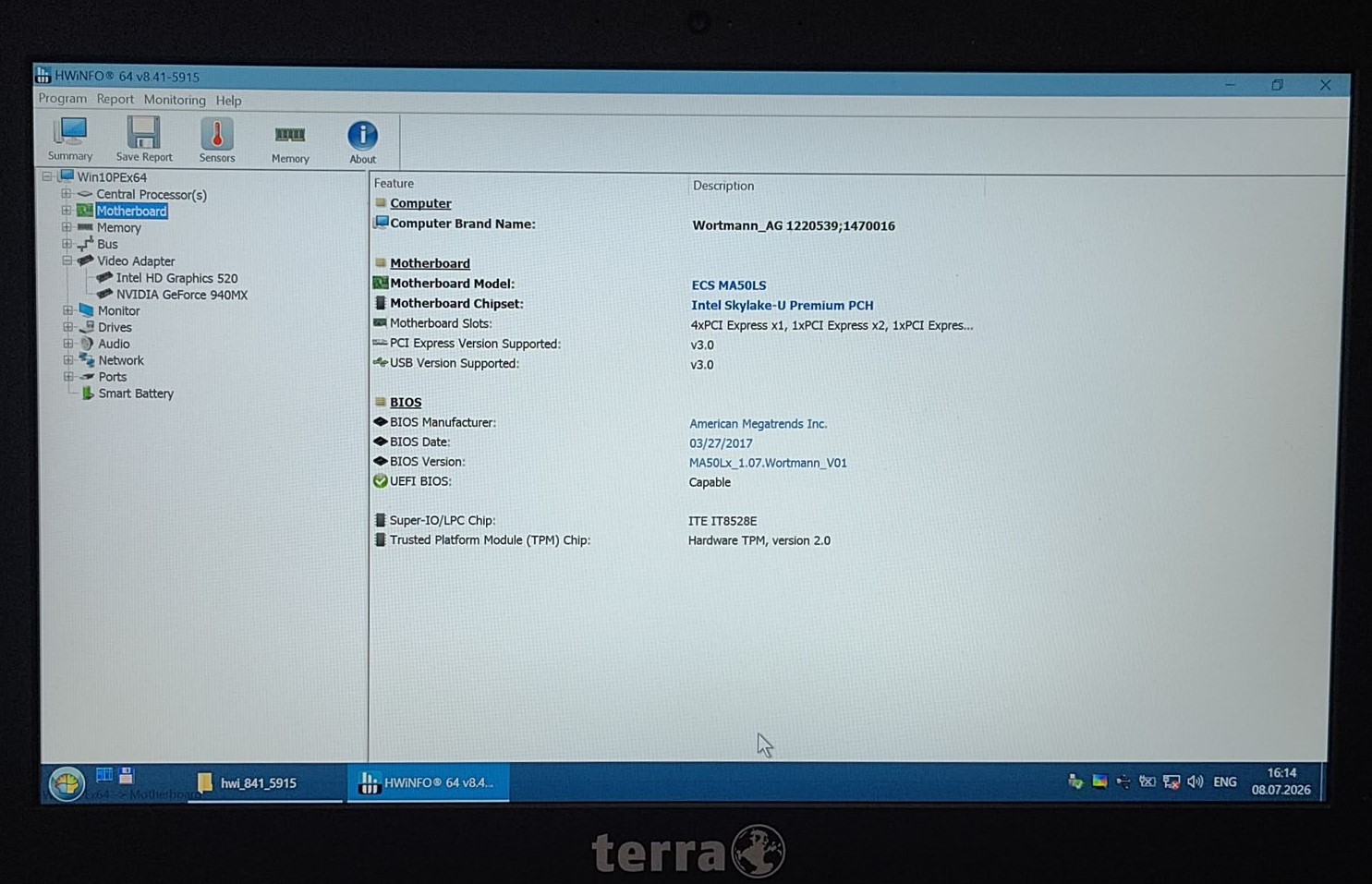Select Win10PEx64 in the tree
1372x884 pixels.
(112, 177)
